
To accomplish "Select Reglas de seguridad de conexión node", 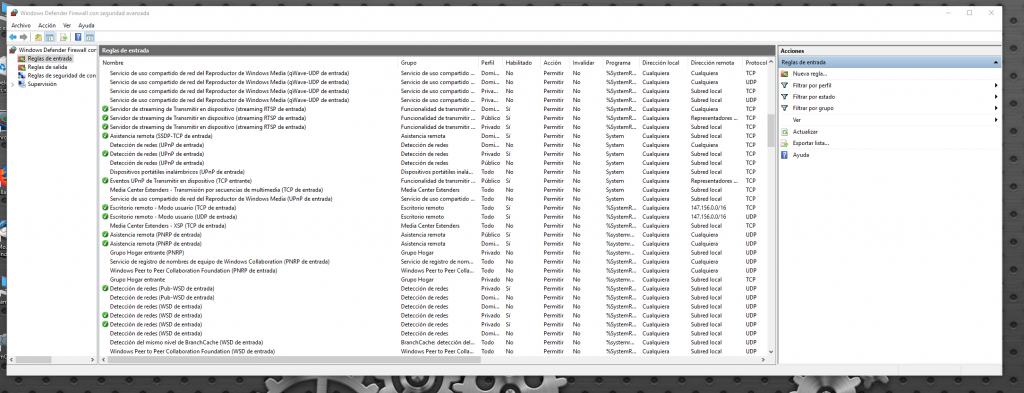I will tap(61, 75).
